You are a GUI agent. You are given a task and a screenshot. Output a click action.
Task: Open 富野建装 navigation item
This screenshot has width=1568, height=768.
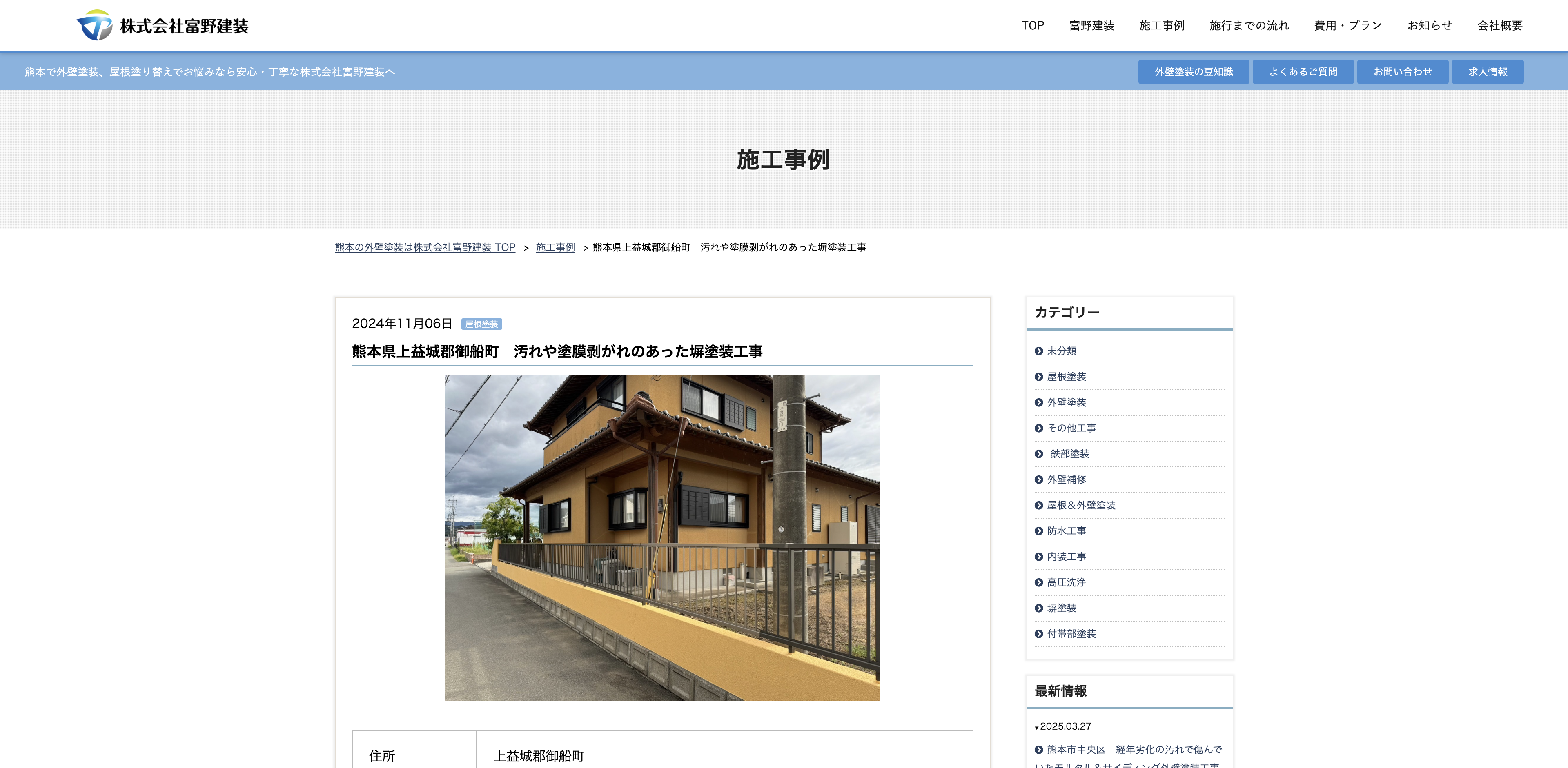pos(1091,26)
